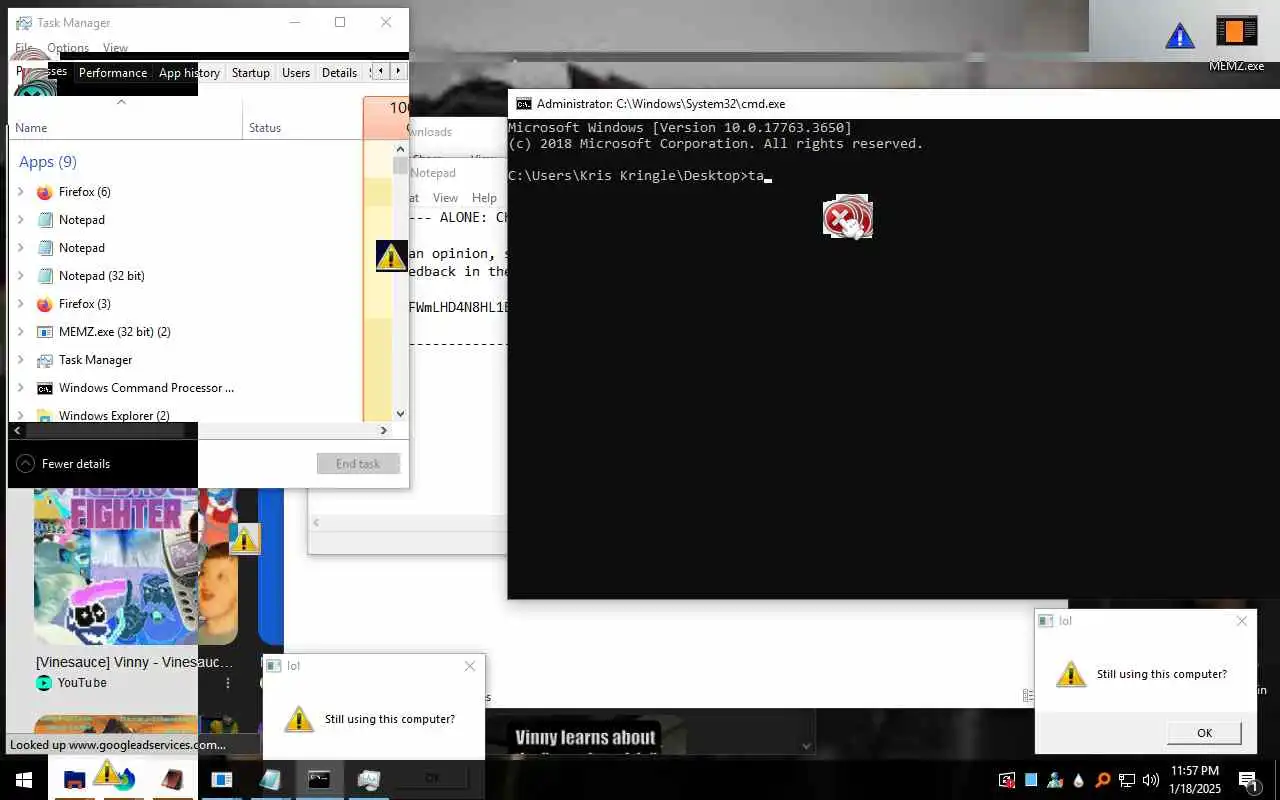
Task: Expand Notepad (32 bit) process group
Action: pyautogui.click(x=21, y=276)
